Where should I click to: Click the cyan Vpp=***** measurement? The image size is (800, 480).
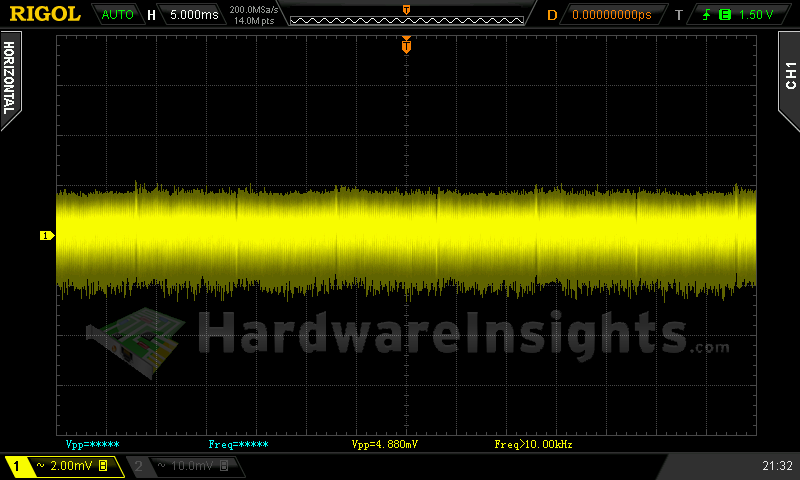(92, 444)
